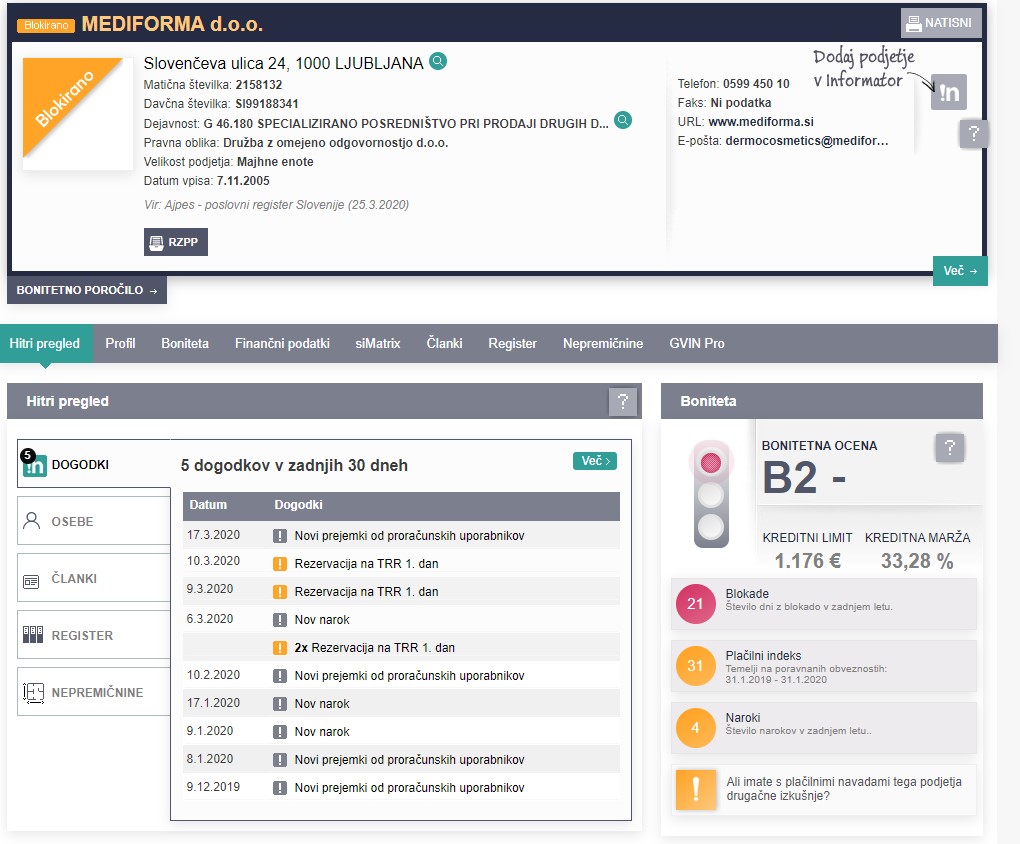Open Bonitetno poročilo link

(x=87, y=291)
